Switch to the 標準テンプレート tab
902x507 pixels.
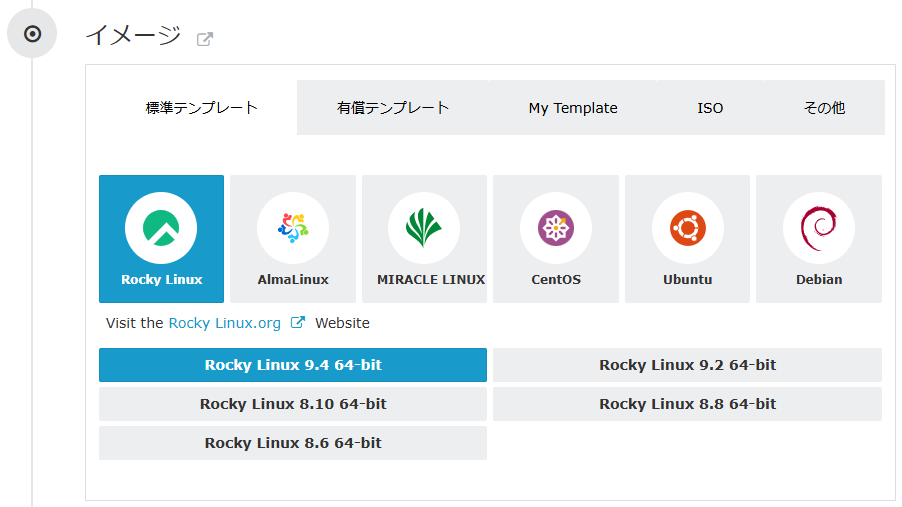point(202,108)
